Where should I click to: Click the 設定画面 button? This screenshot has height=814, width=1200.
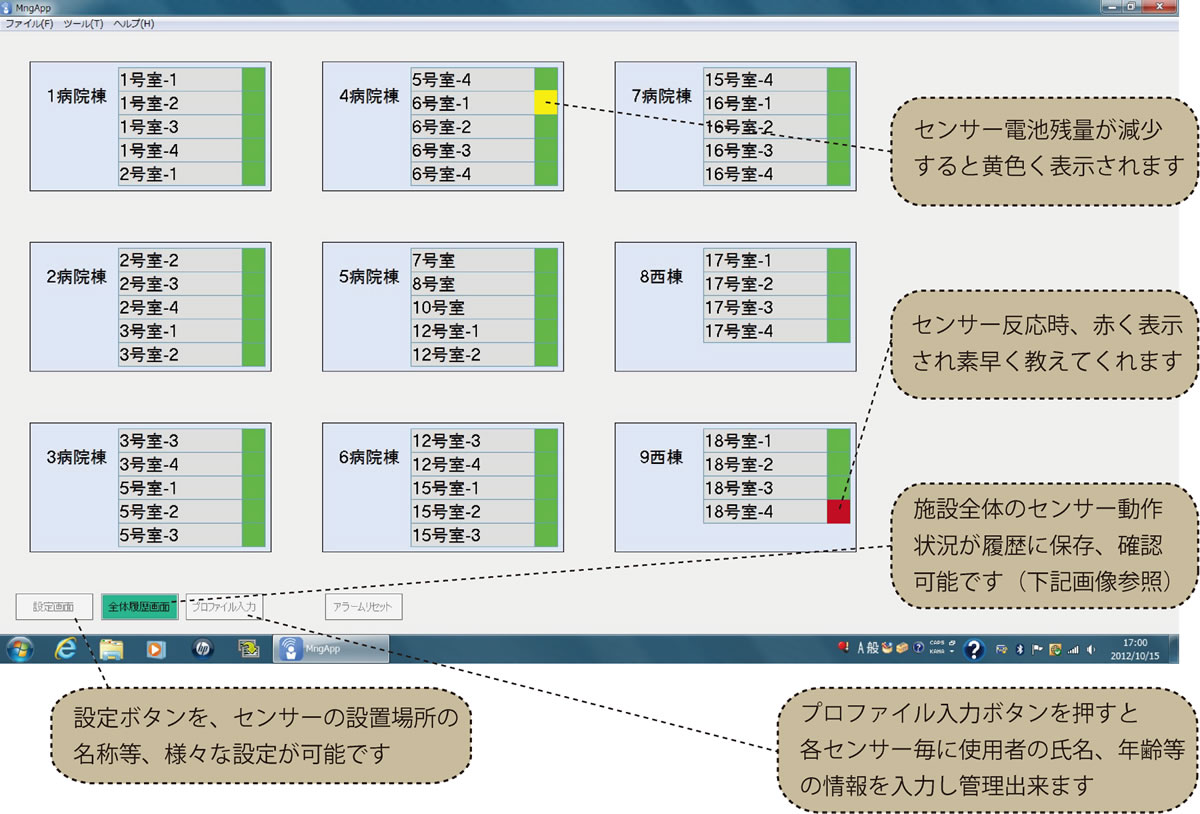coord(54,607)
